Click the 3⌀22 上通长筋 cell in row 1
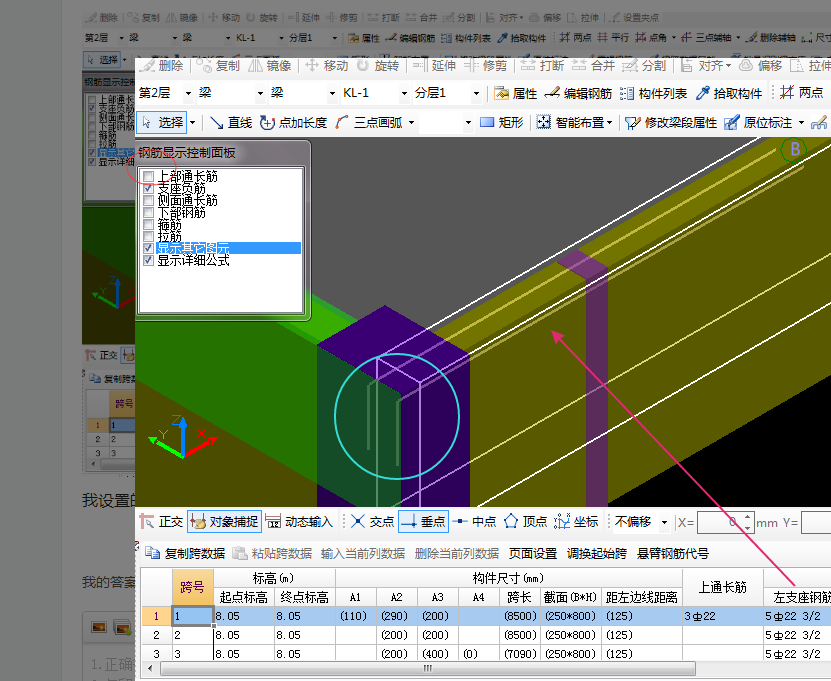Screen dimensions: 831x681 722,616
